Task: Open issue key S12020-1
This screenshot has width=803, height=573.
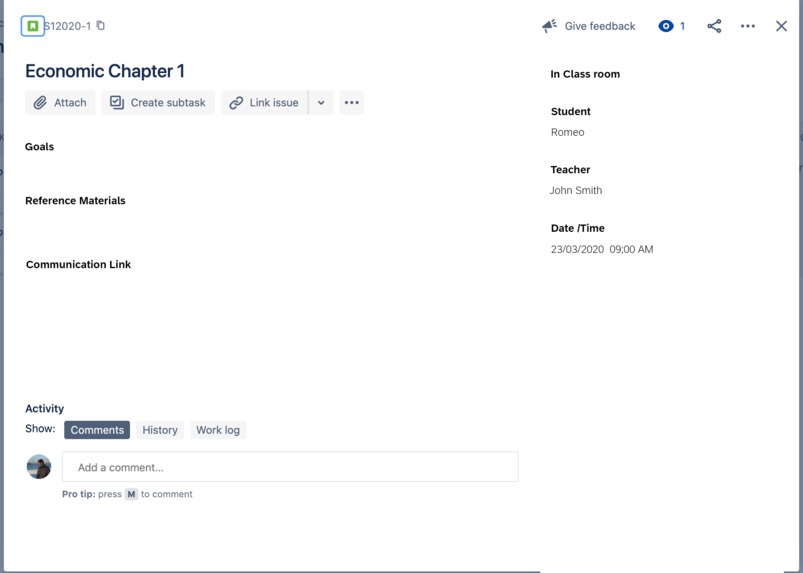Action: pyautogui.click(x=68, y=26)
